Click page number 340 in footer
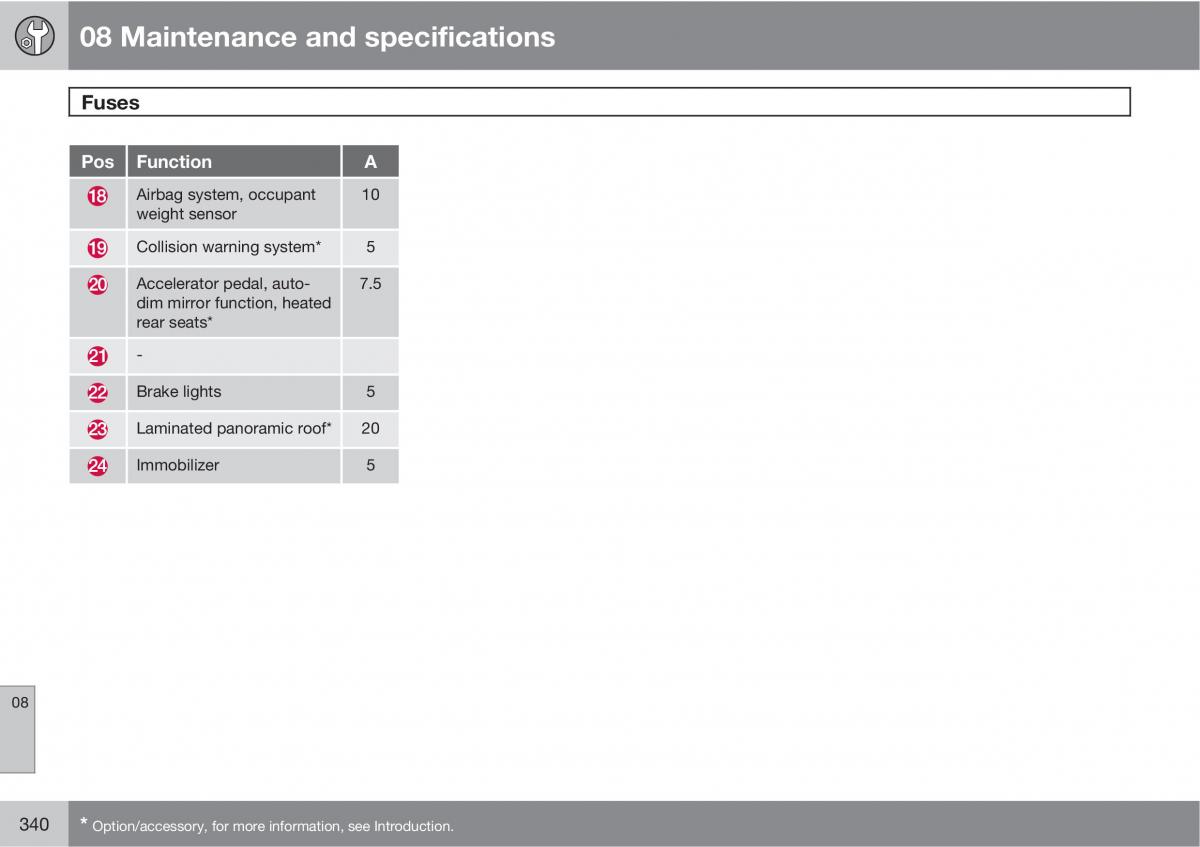The height and width of the screenshot is (847, 1200). pos(34,824)
